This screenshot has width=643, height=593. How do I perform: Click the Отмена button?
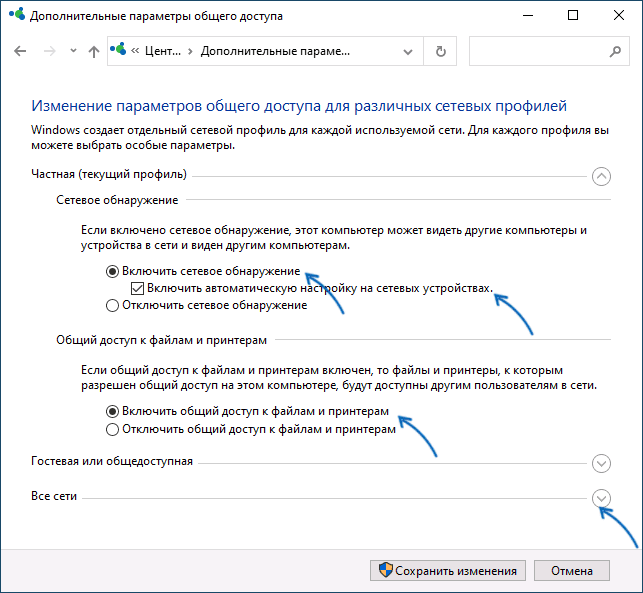point(572,571)
